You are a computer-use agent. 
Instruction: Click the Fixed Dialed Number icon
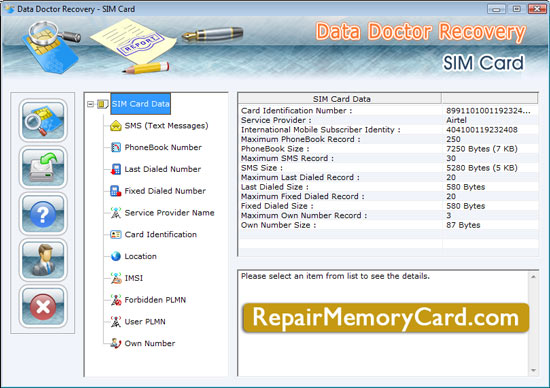(x=115, y=191)
